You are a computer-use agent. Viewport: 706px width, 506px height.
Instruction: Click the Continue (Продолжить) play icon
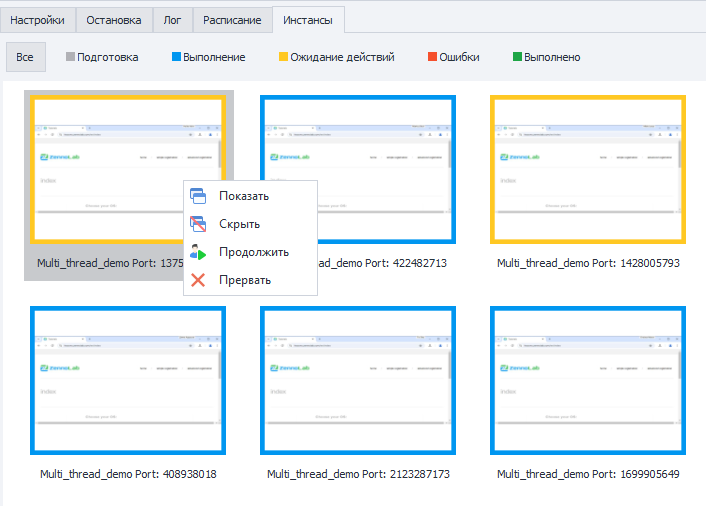198,252
